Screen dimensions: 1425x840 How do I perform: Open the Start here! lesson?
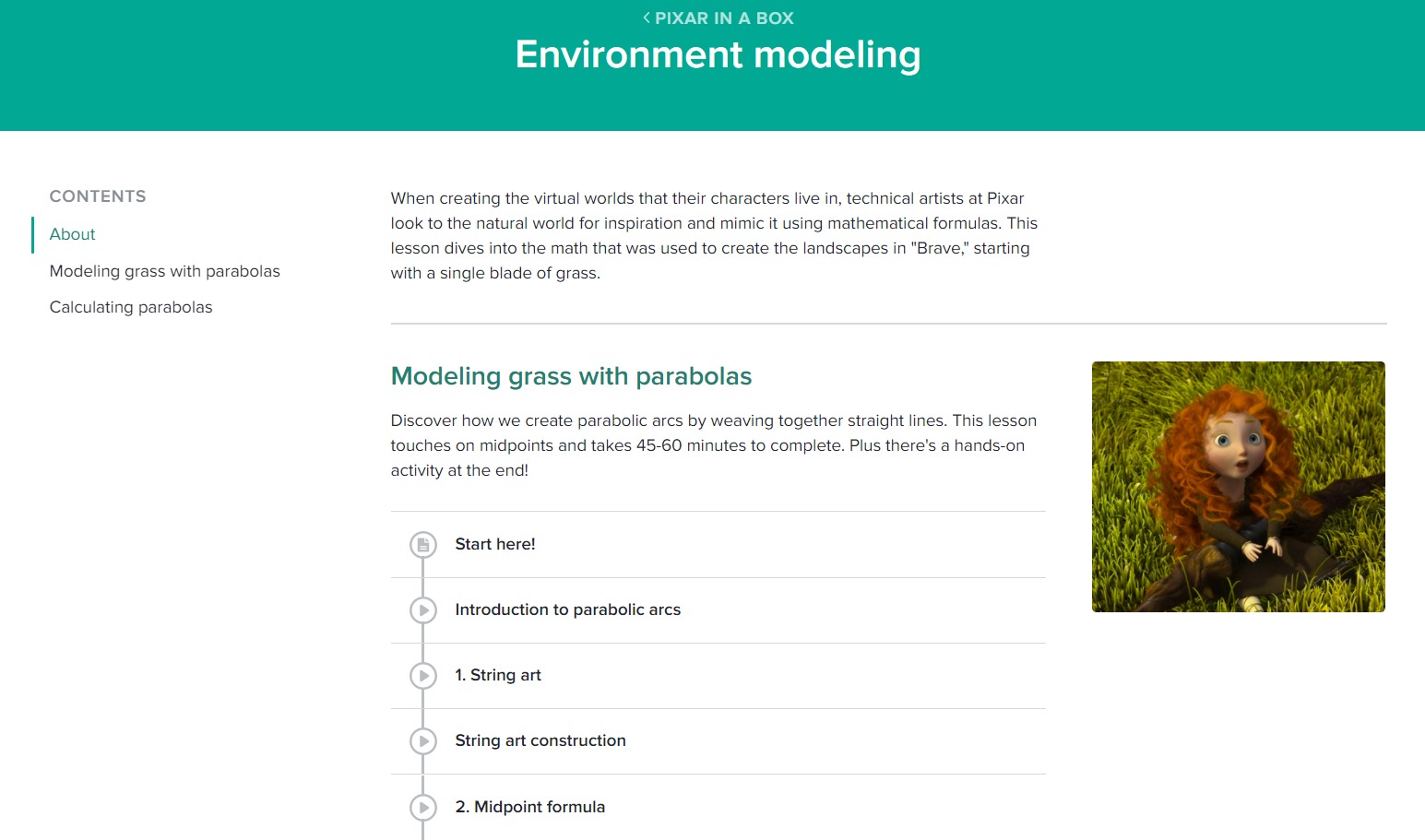[x=495, y=544]
